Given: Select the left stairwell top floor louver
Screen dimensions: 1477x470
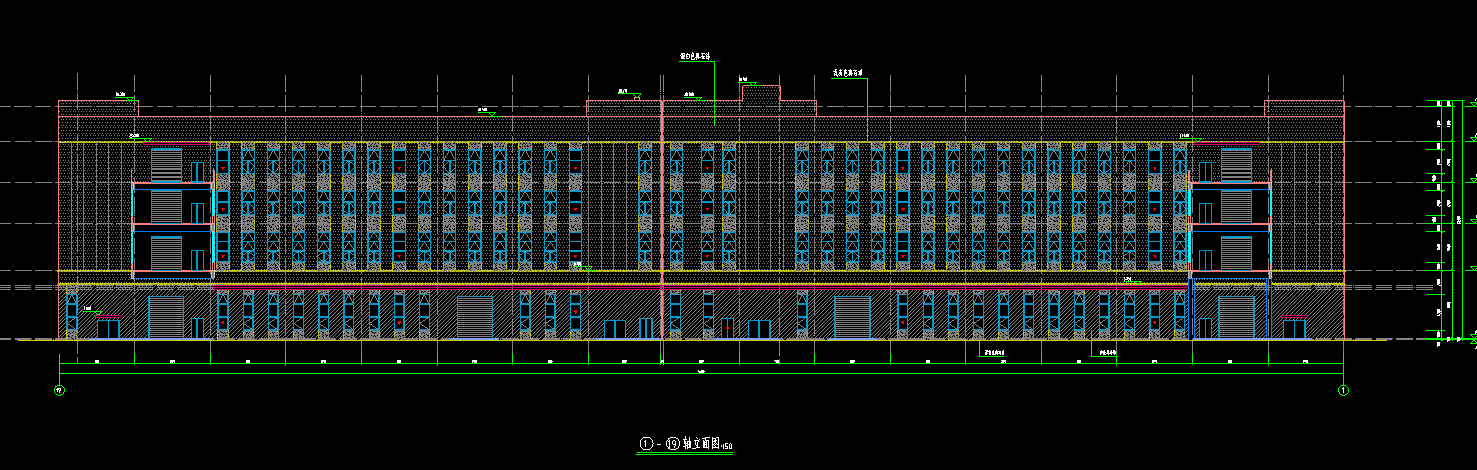Looking at the screenshot, I should coord(166,164).
